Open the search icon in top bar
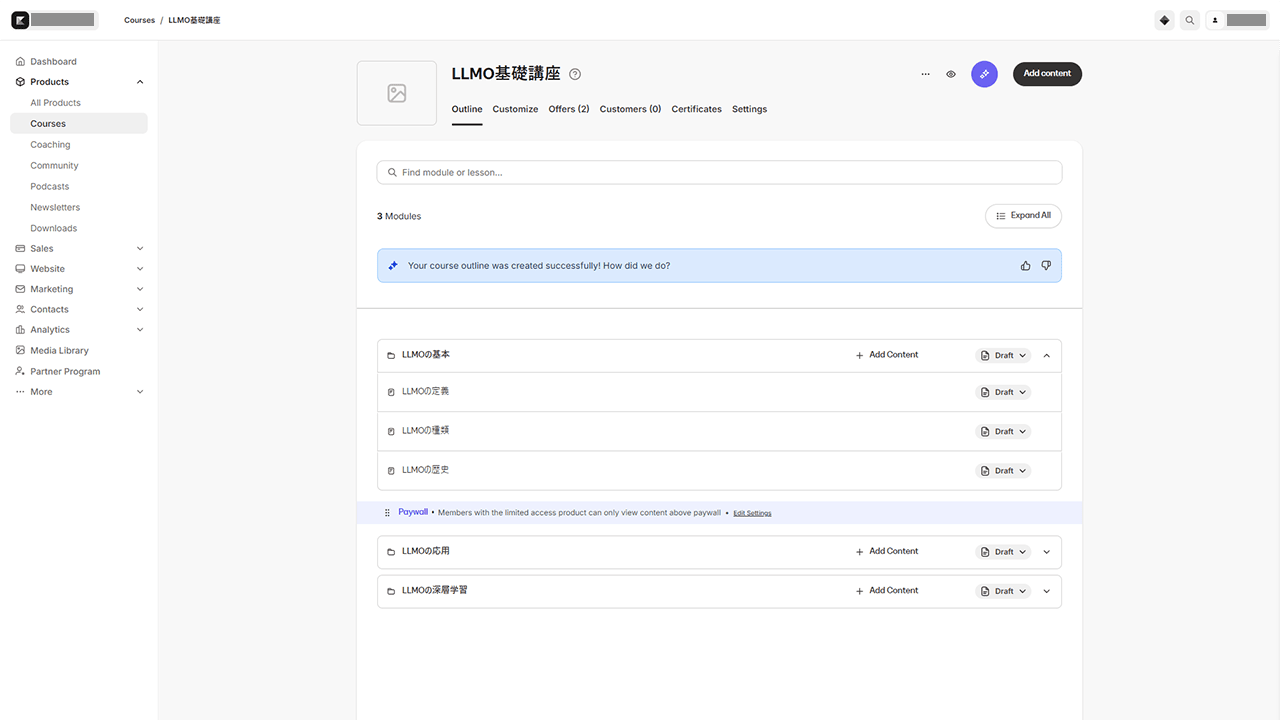 point(1189,20)
